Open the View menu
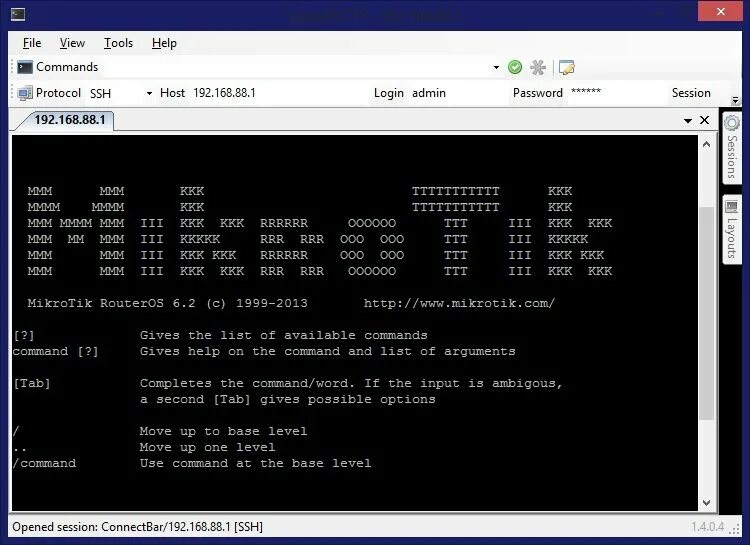Image resolution: width=750 pixels, height=545 pixels. 72,43
